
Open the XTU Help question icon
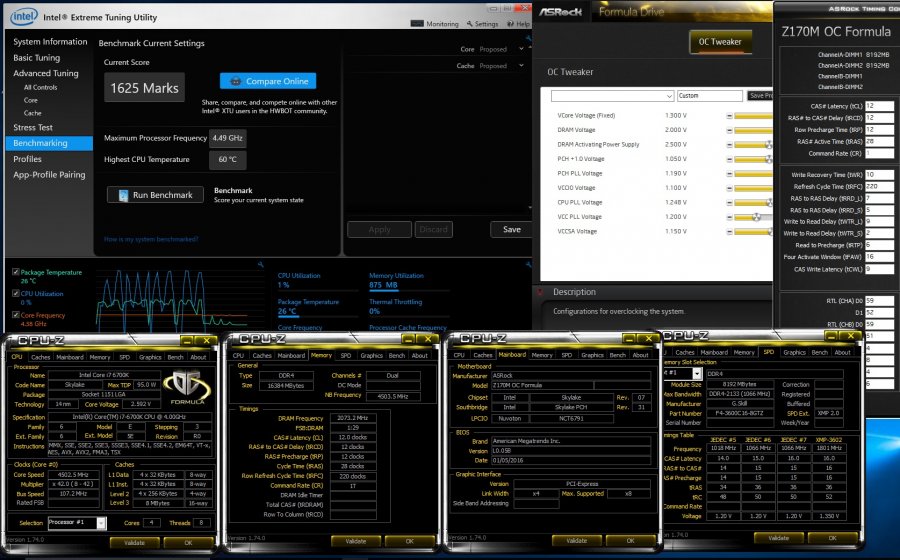[x=510, y=24]
